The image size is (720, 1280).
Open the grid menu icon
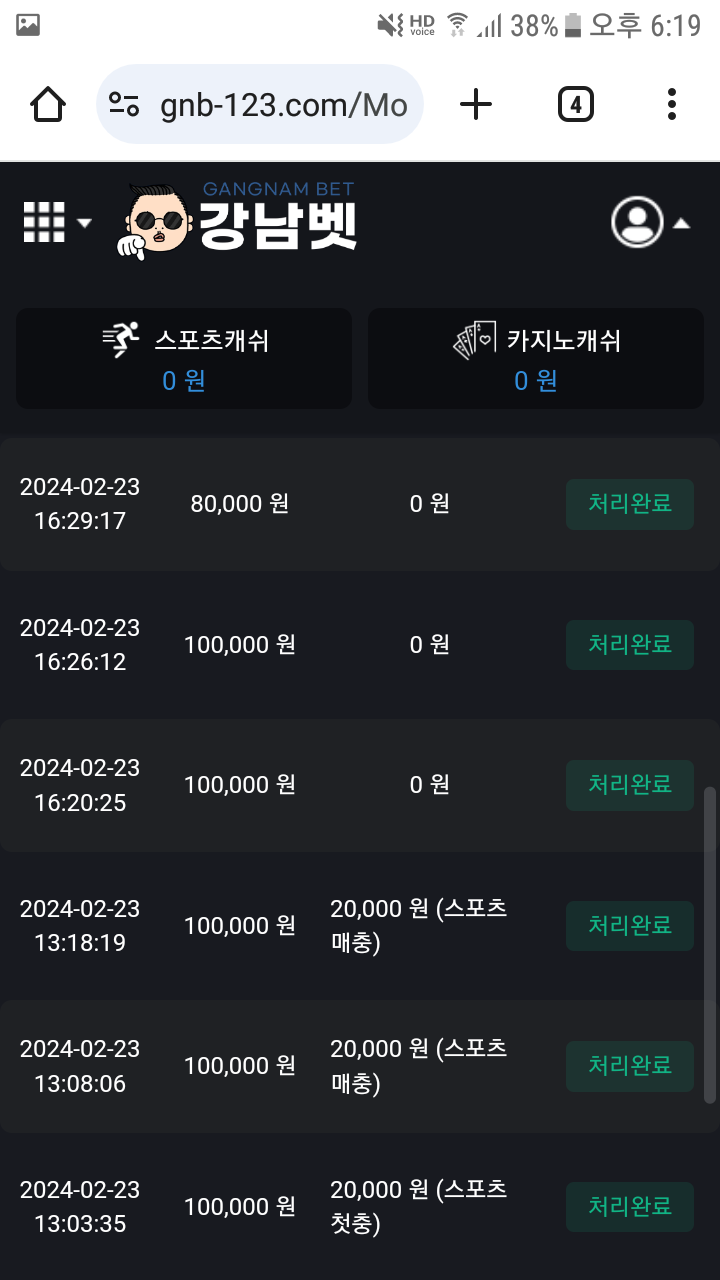coord(44,222)
